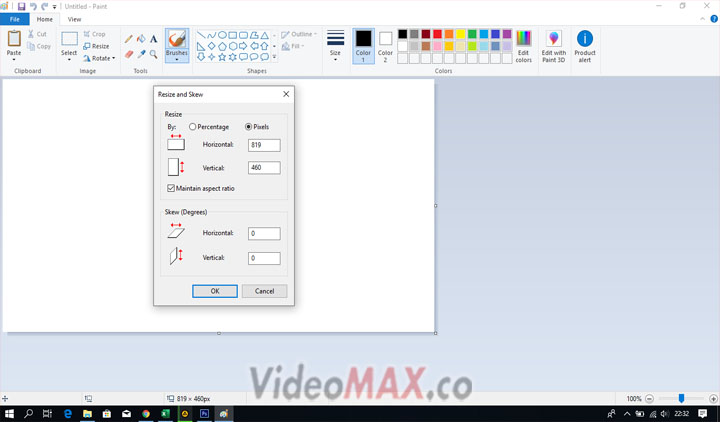Click OK in Resize and Skew
The image size is (720, 422).
click(215, 291)
